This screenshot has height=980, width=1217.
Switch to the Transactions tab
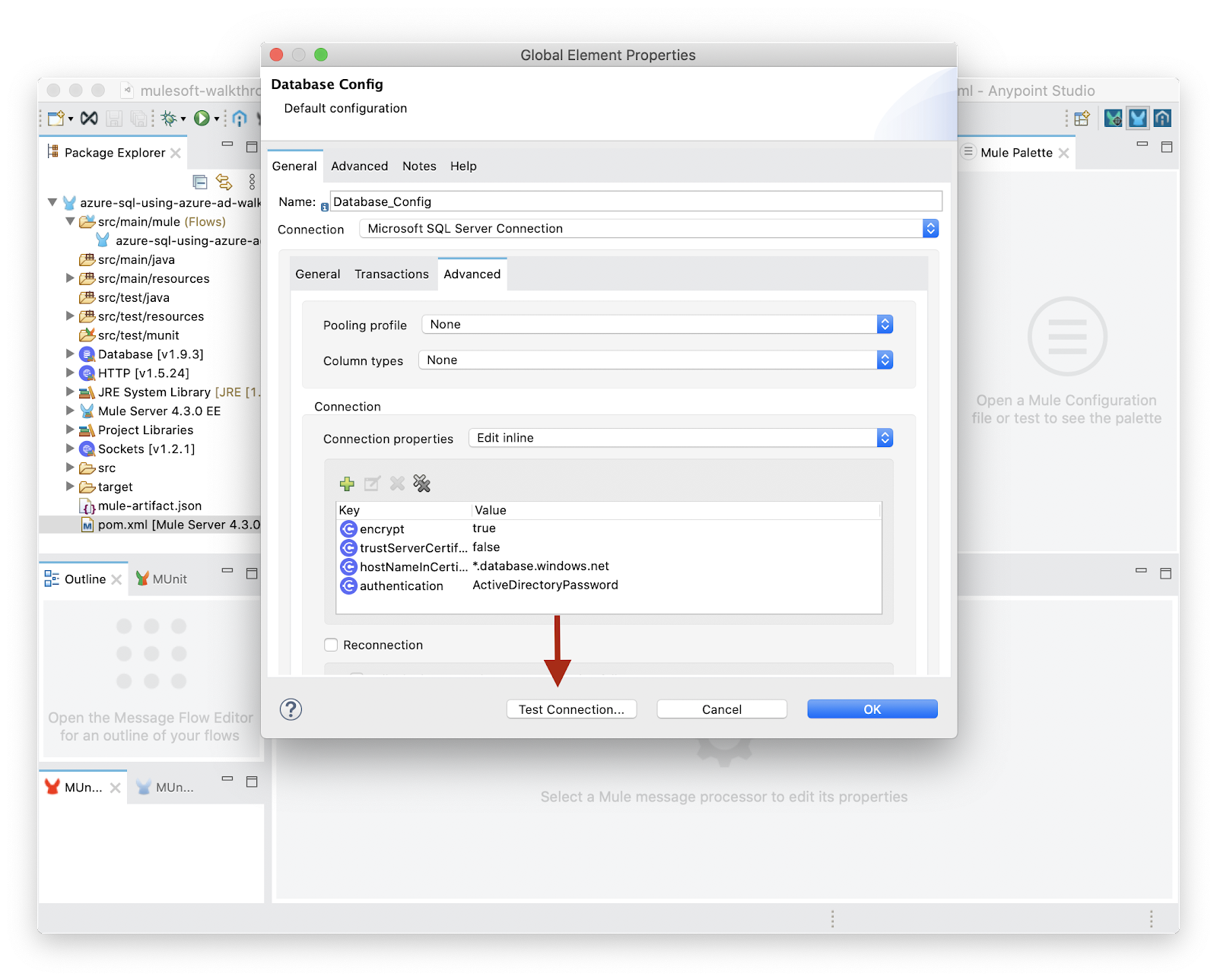pyautogui.click(x=391, y=274)
